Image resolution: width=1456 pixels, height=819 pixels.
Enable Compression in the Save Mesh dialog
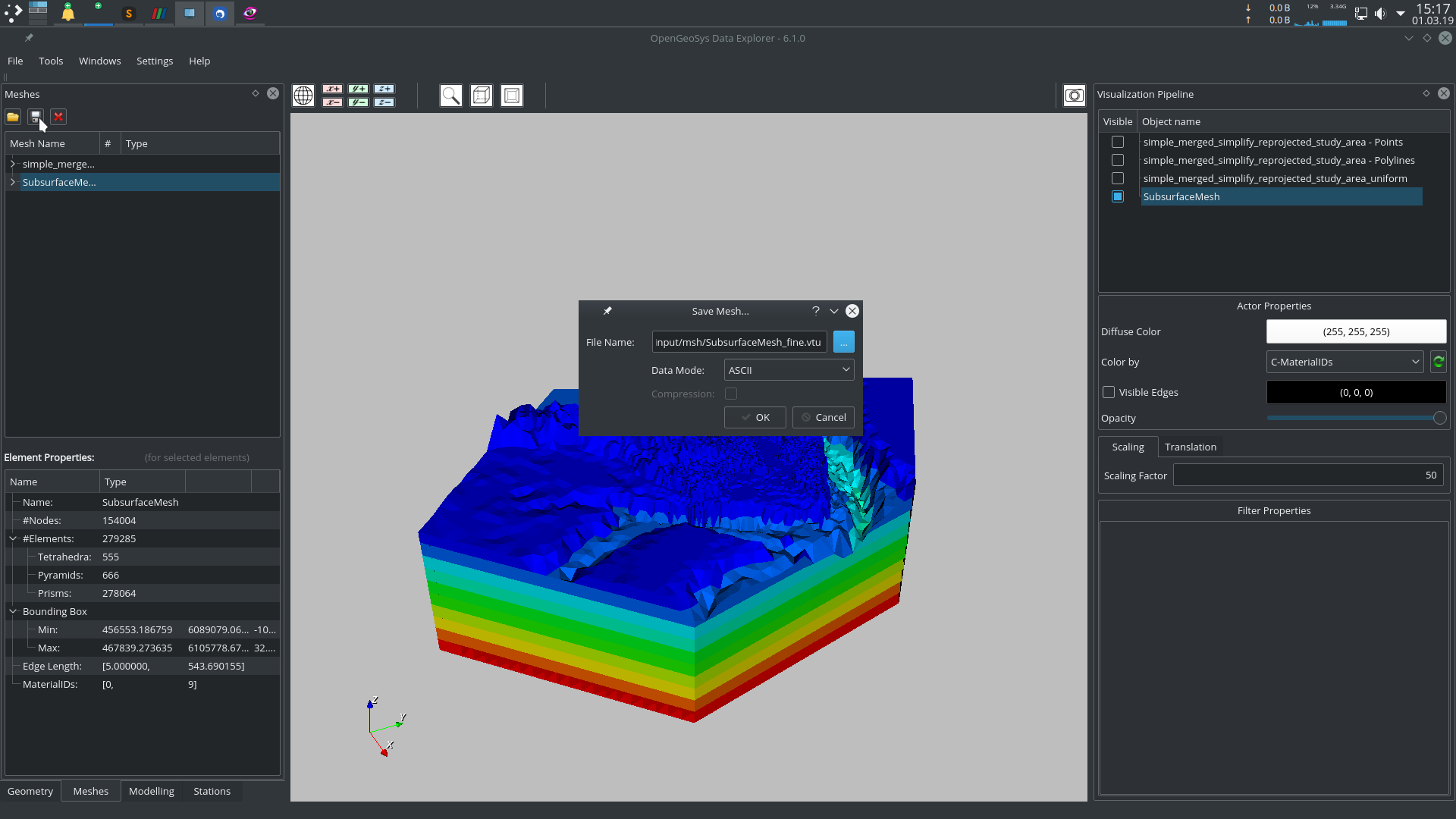tap(731, 394)
